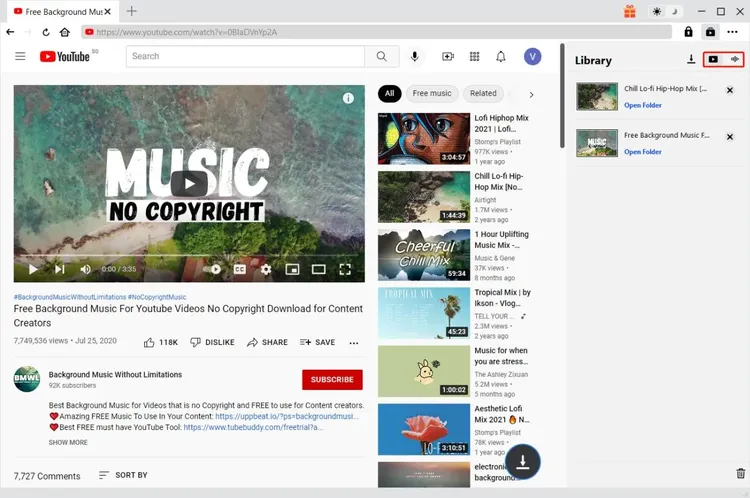The image size is (750, 498).
Task: Click the floating blue download button
Action: click(x=522, y=460)
